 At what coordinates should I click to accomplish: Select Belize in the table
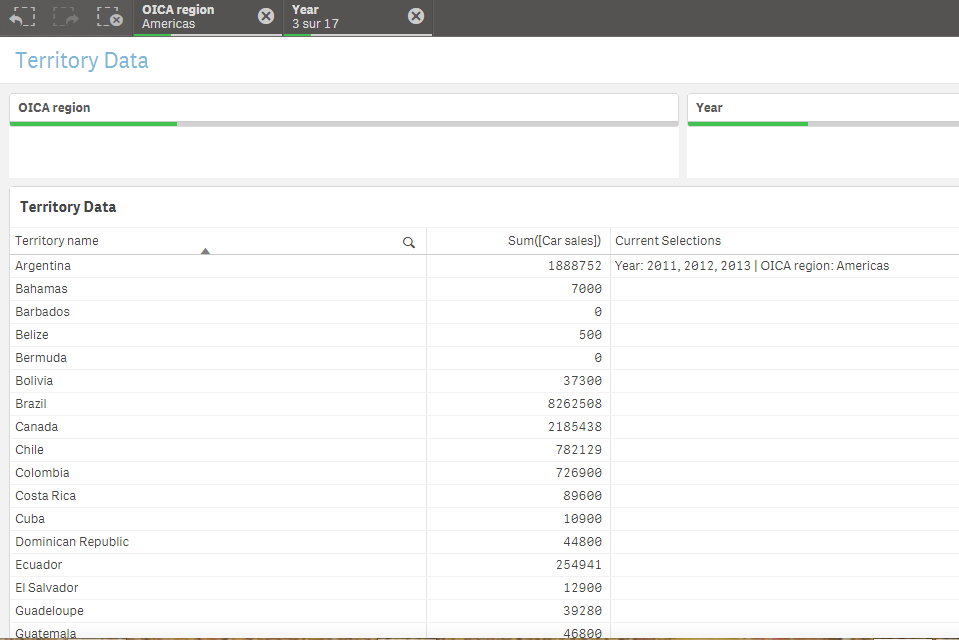32,335
